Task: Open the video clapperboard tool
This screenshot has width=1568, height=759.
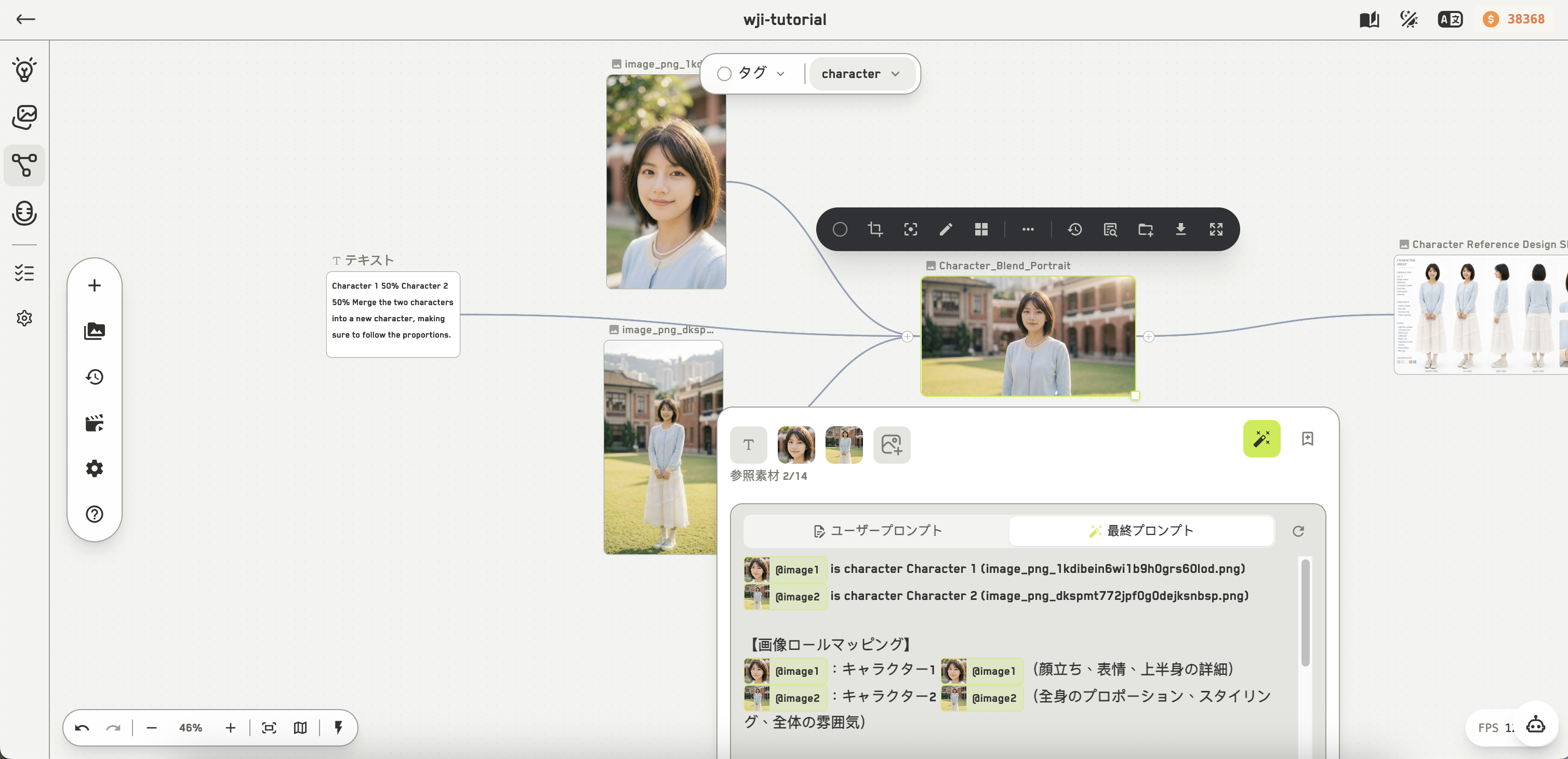Action: pos(95,423)
